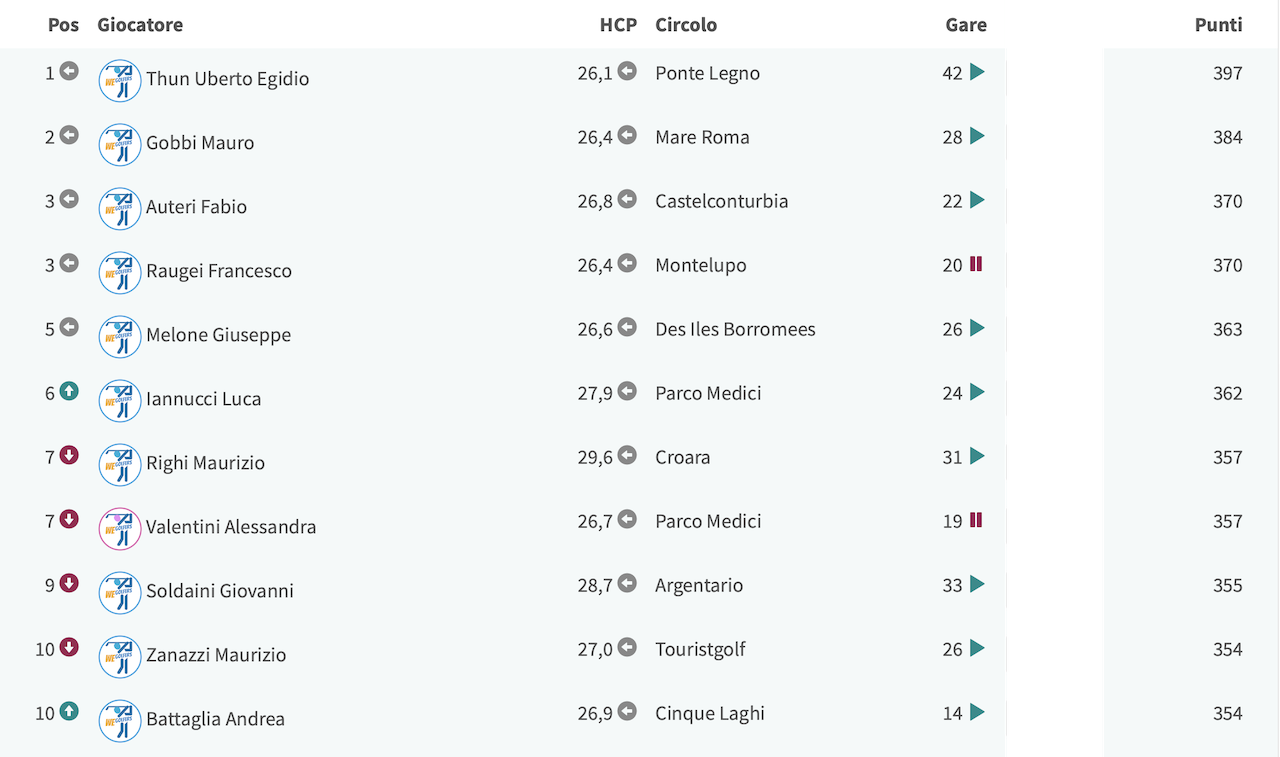Click the HCP arrow icon beside 26,1
Image resolution: width=1280 pixels, height=757 pixels.
pyautogui.click(x=627, y=71)
